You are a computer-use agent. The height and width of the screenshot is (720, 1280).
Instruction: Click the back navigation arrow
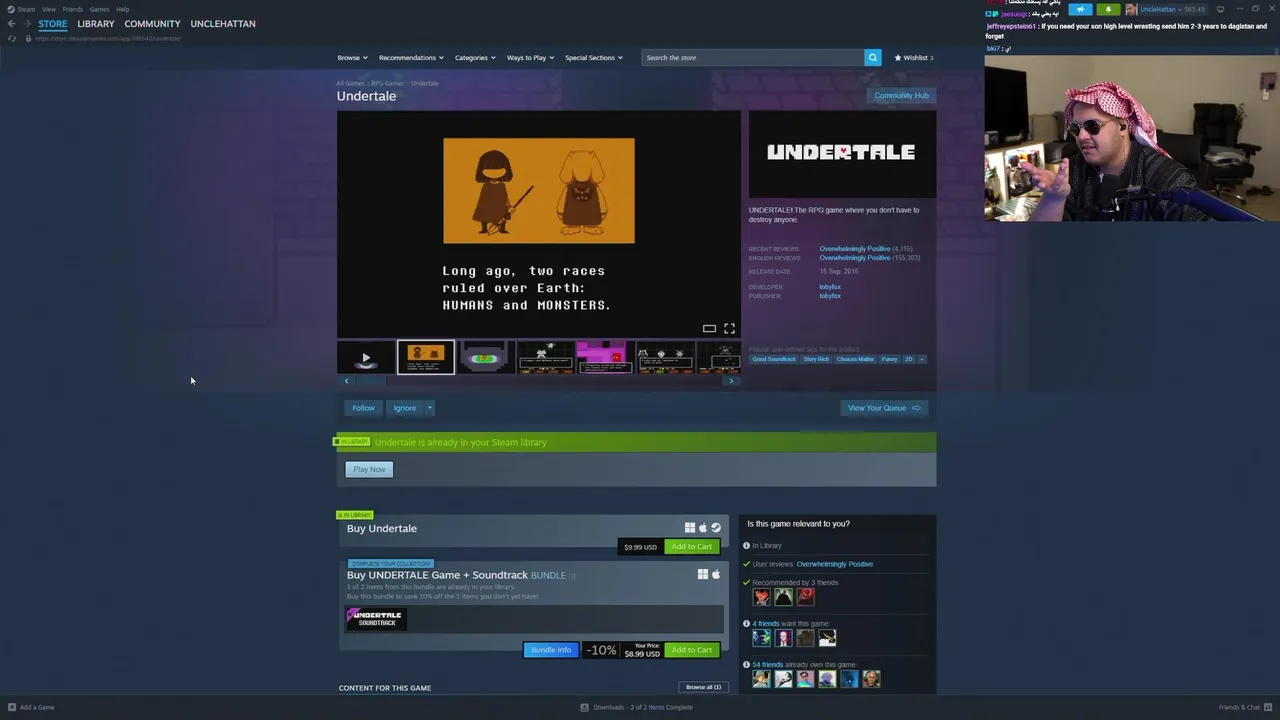tap(11, 24)
